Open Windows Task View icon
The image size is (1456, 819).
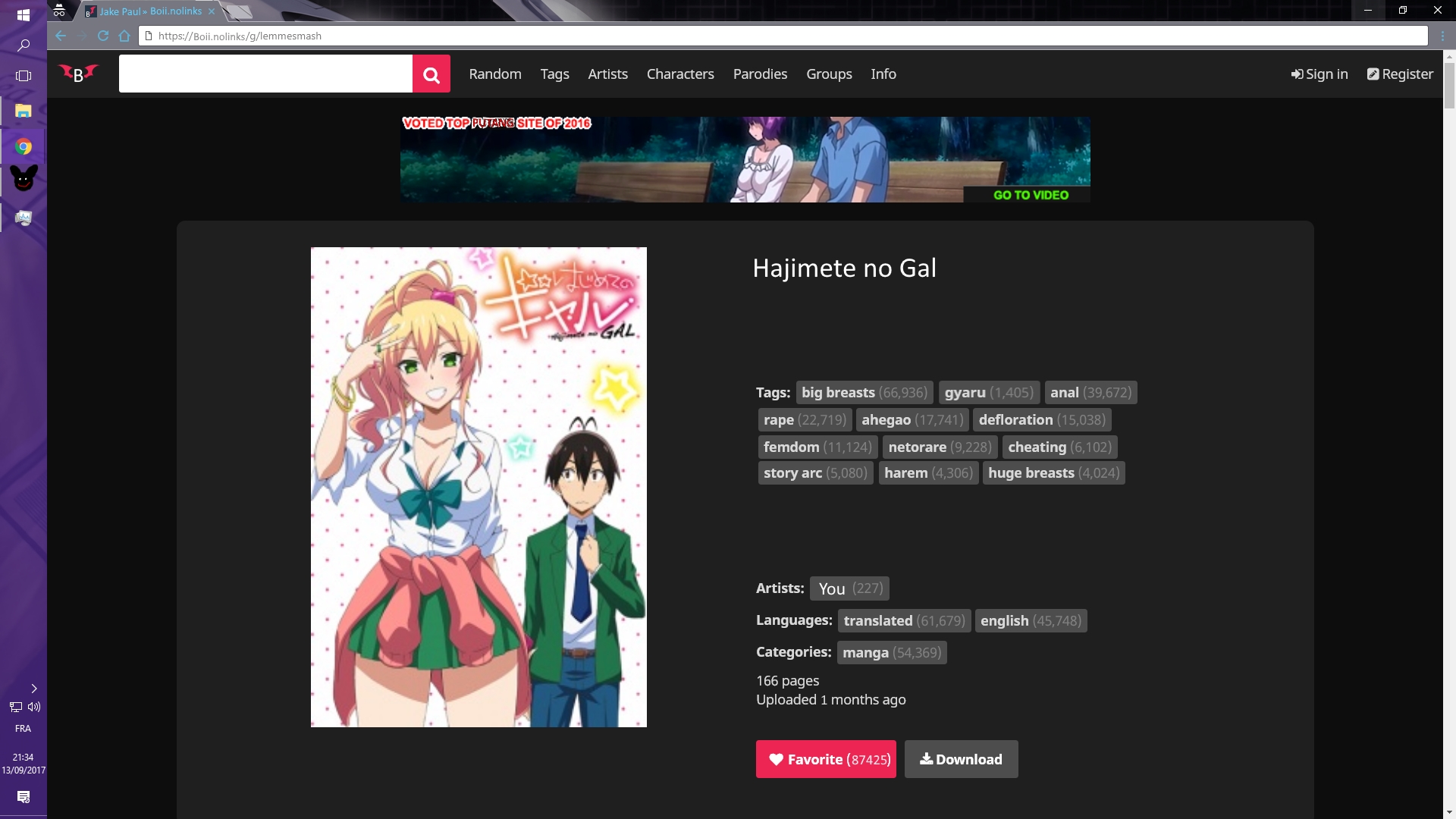coord(24,76)
